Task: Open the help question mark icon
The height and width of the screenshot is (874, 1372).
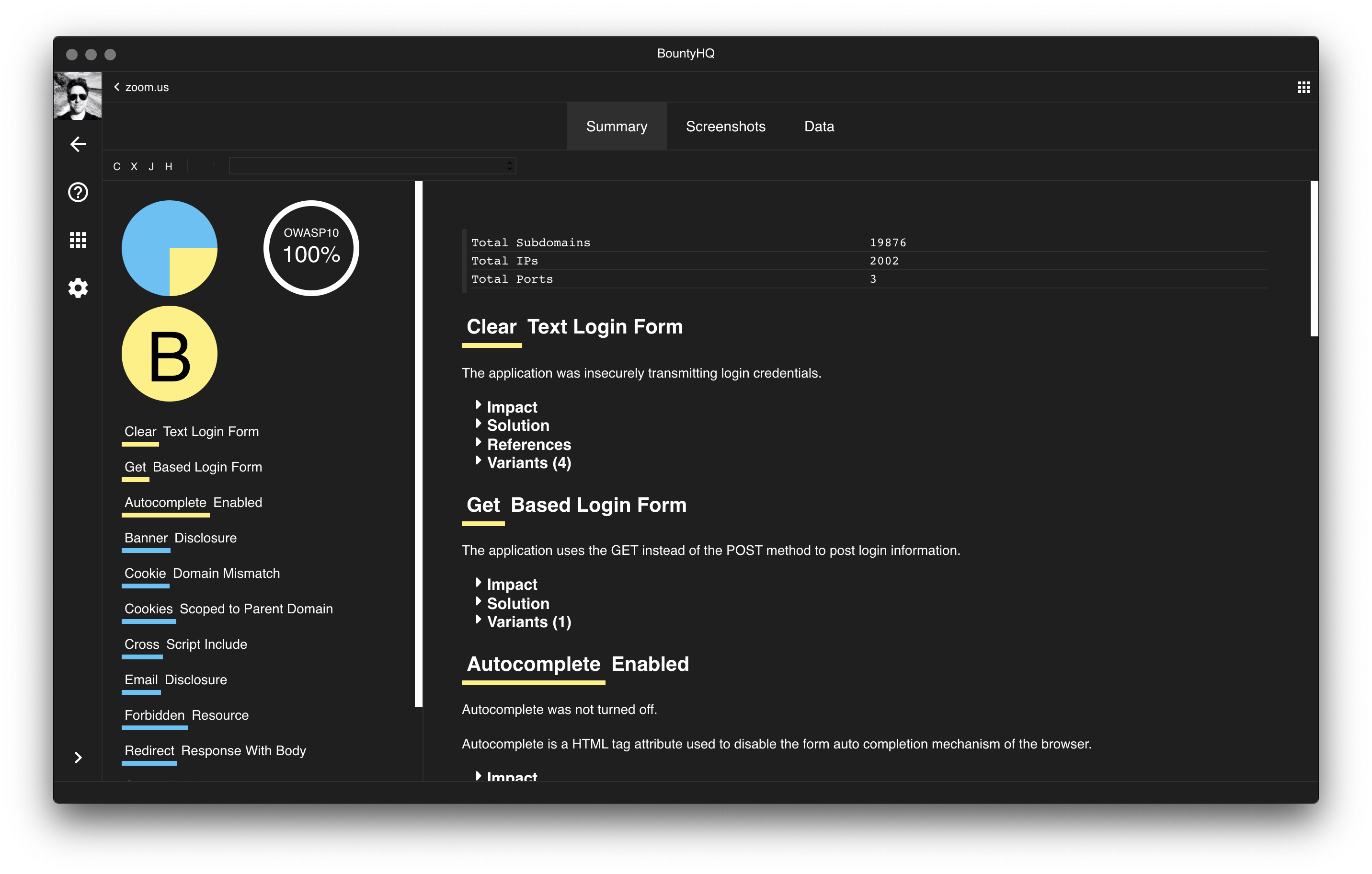Action: click(x=78, y=192)
